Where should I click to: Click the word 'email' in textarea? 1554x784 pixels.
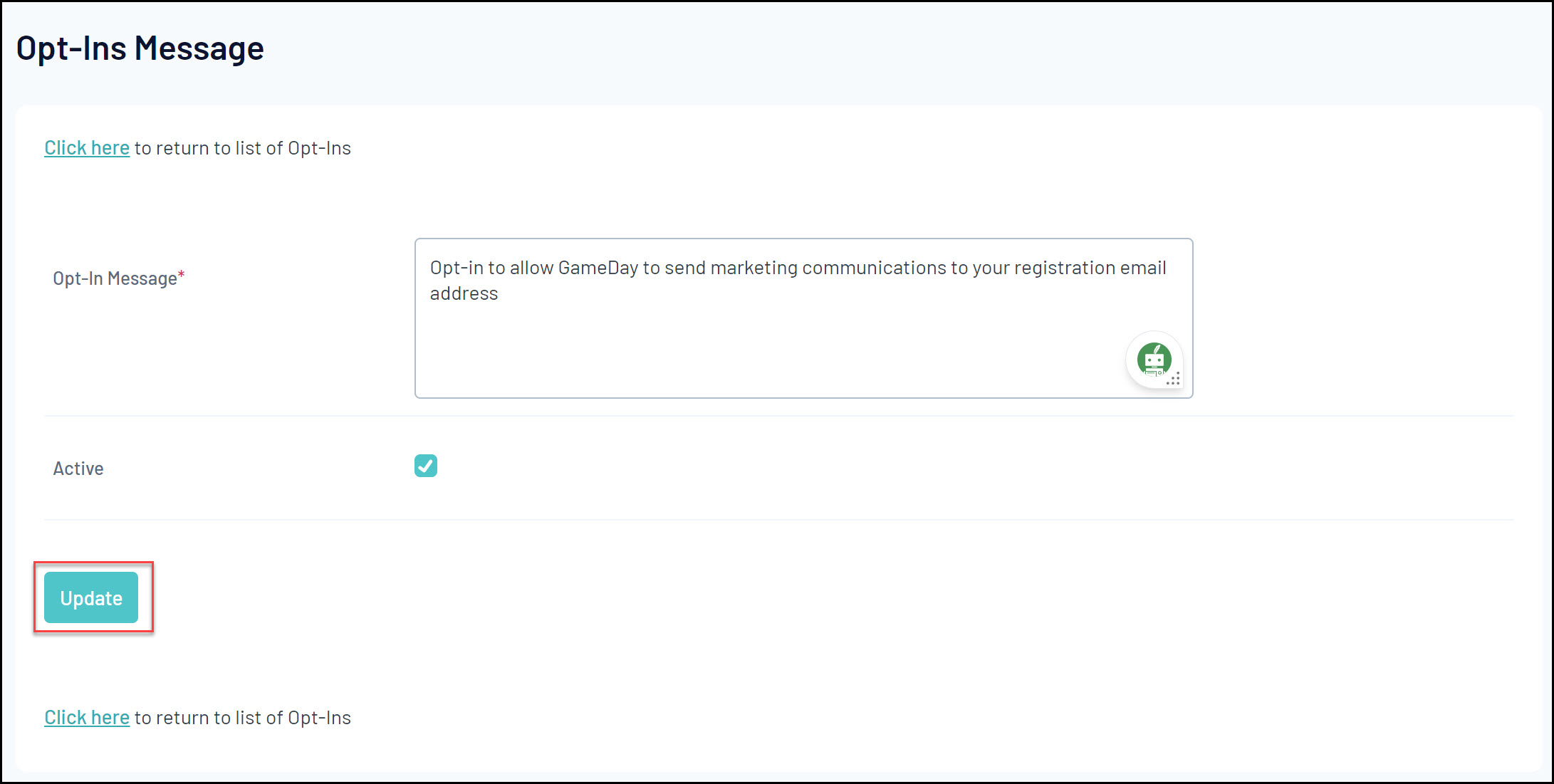tap(1142, 268)
